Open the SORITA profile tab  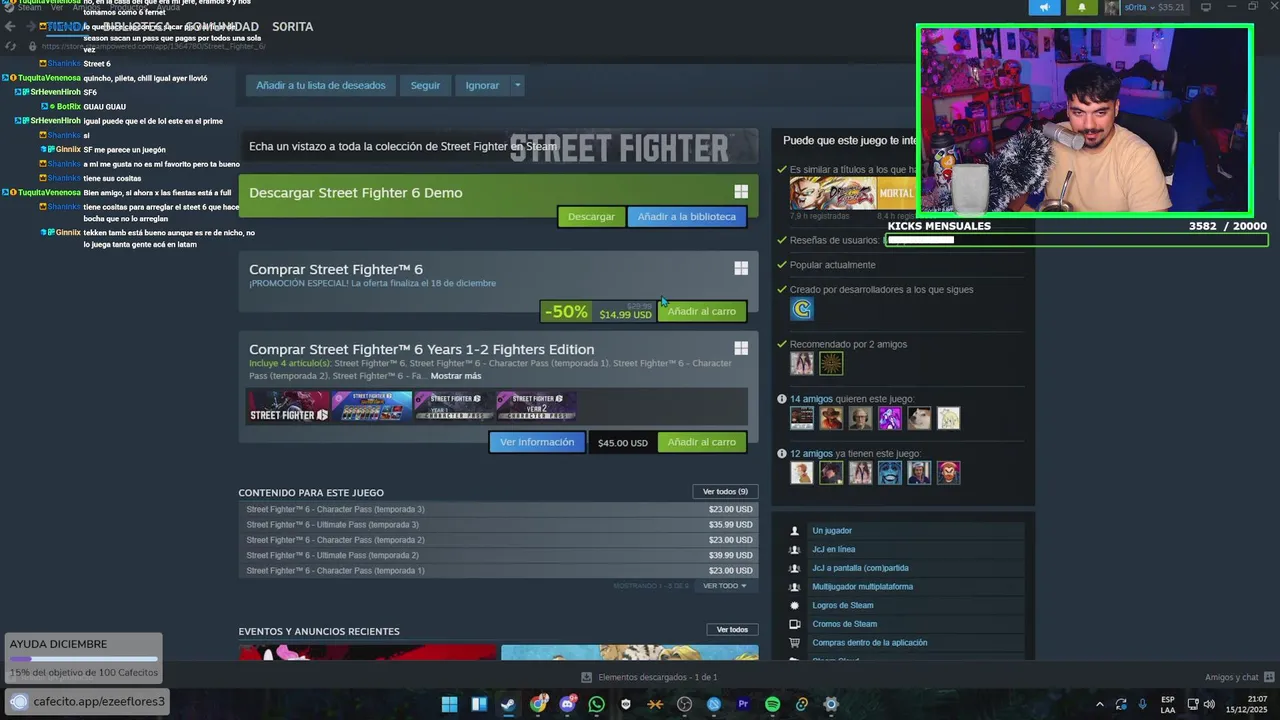tap(293, 27)
